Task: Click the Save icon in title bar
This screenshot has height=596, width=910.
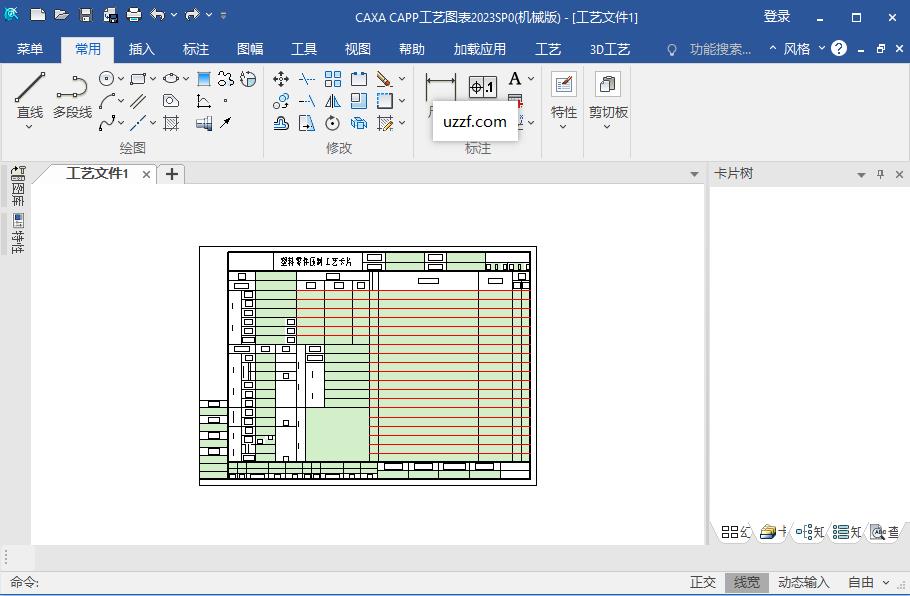Action: click(x=85, y=16)
